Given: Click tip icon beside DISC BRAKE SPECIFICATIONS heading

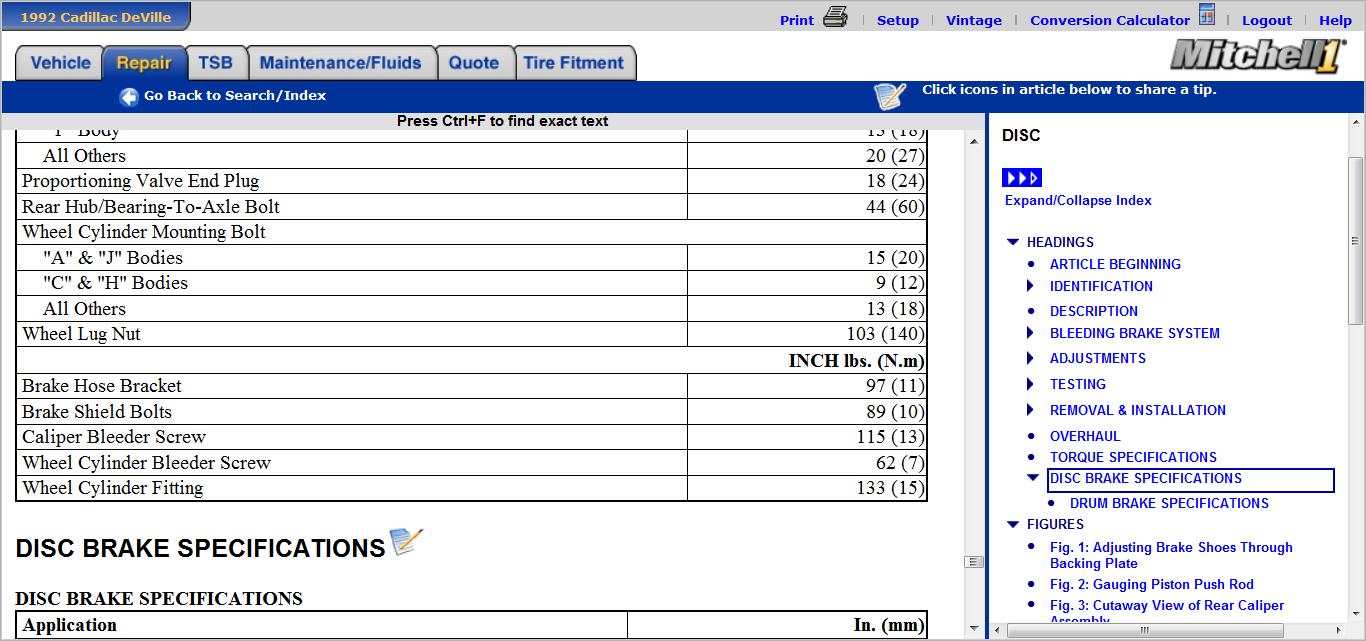Looking at the screenshot, I should click(x=406, y=542).
